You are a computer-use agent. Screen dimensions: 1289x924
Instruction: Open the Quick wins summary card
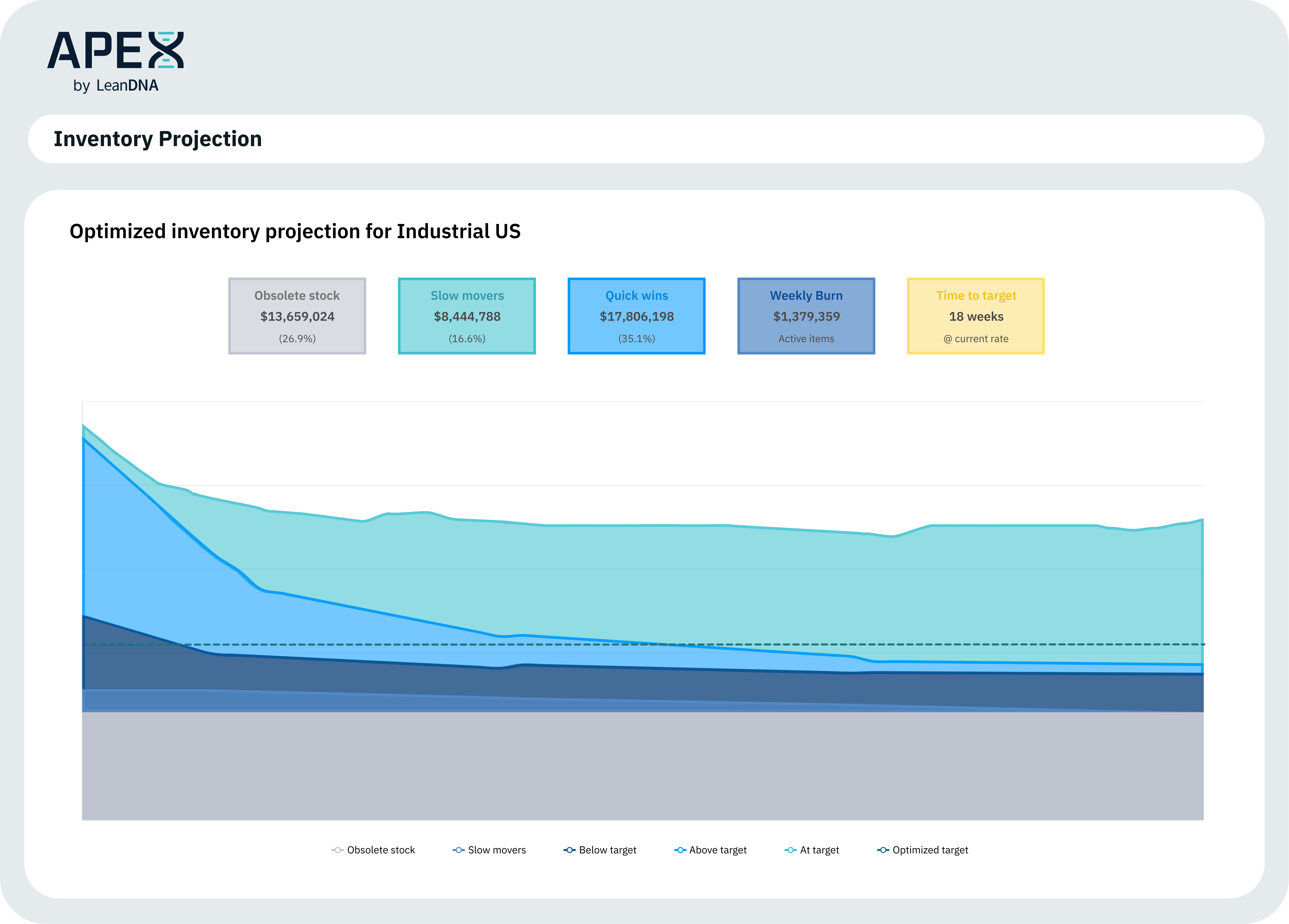[x=637, y=316]
